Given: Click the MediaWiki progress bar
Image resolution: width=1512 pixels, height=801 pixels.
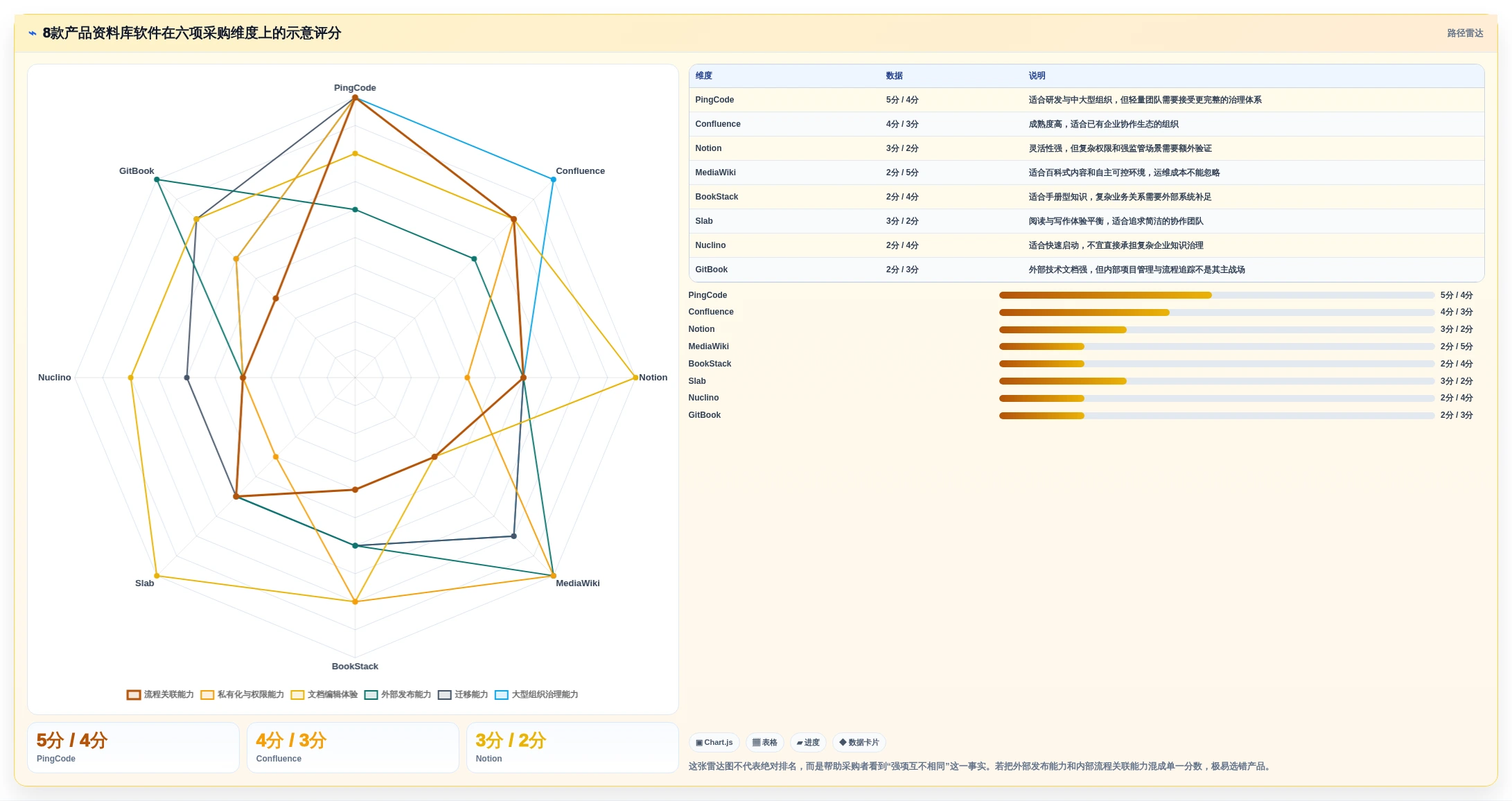Looking at the screenshot, I should 1217,346.
